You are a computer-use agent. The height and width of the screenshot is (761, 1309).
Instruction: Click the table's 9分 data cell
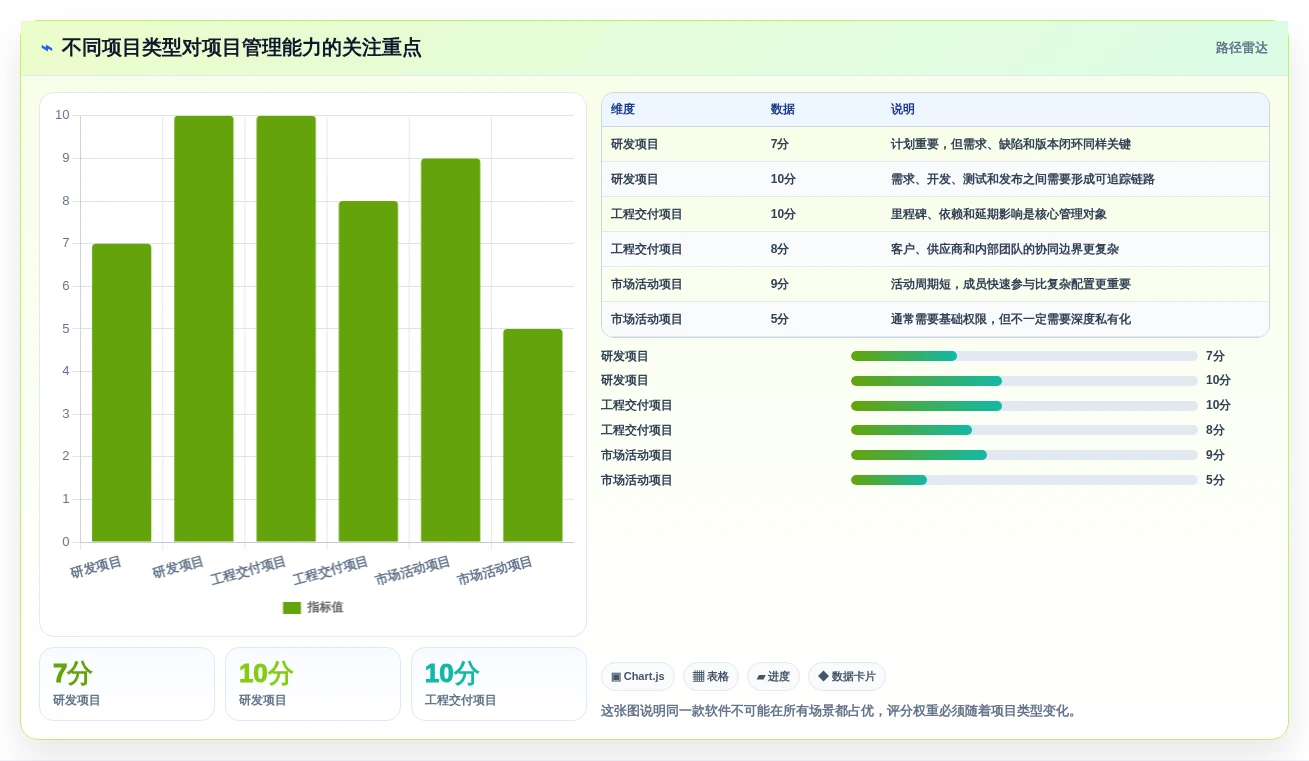(x=780, y=284)
